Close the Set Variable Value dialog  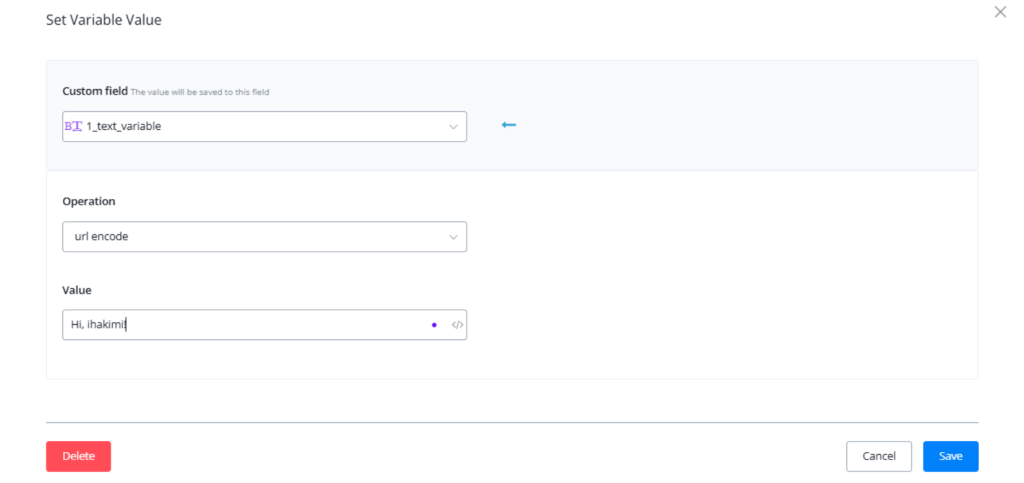click(1000, 12)
